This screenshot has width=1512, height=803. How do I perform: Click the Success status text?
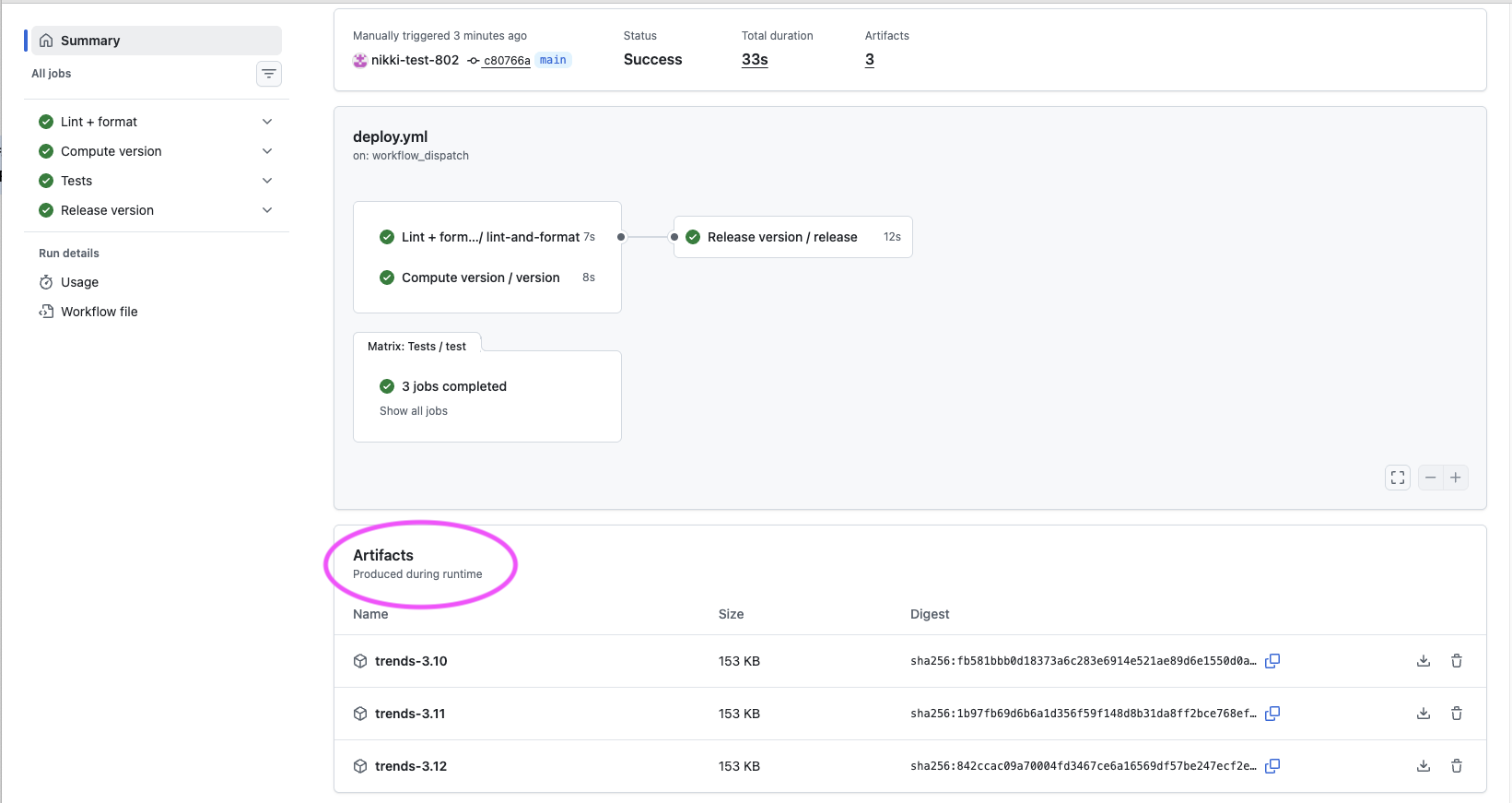coord(653,59)
